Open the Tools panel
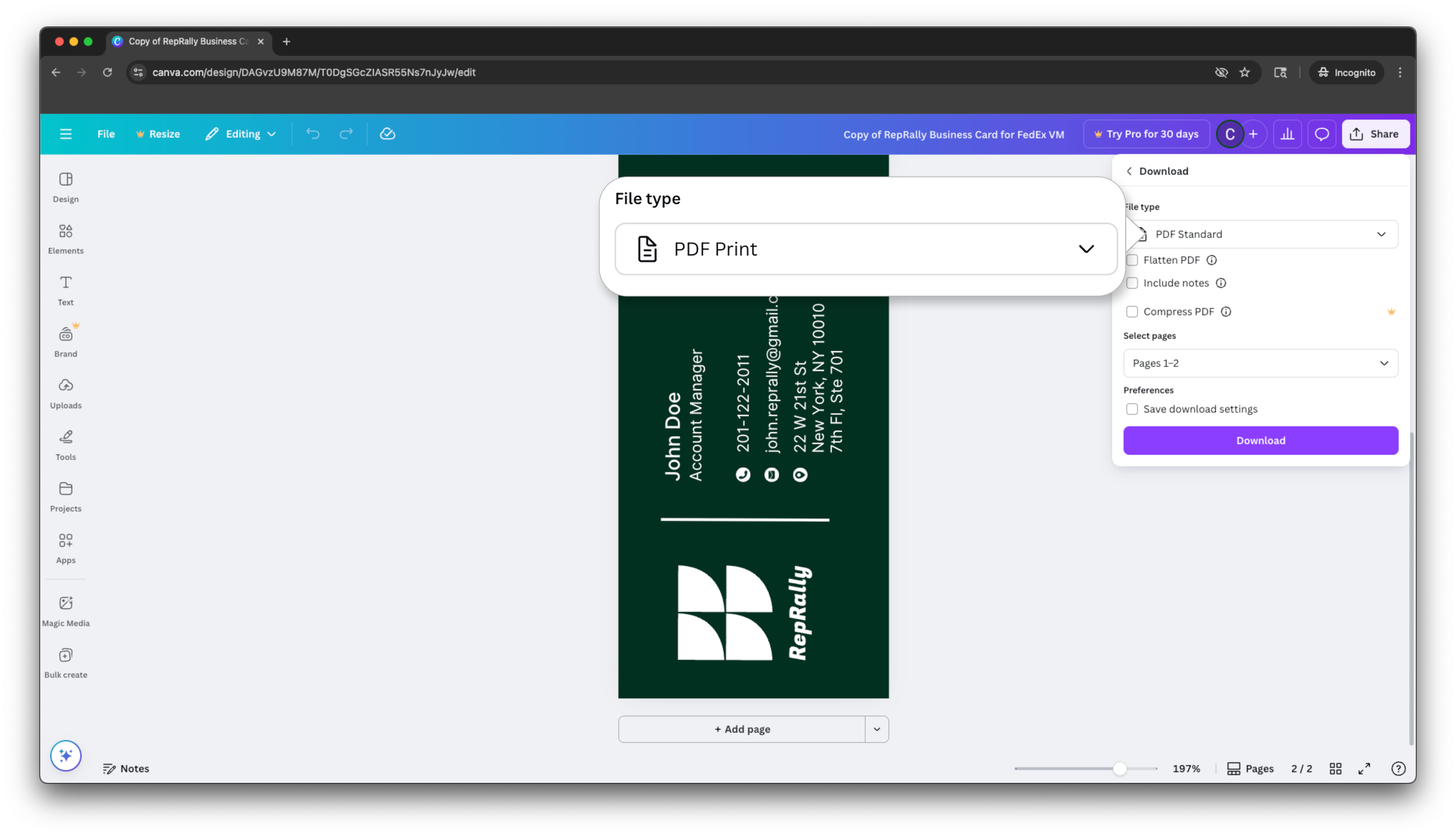Screen dimensions: 1456x836 [65, 446]
